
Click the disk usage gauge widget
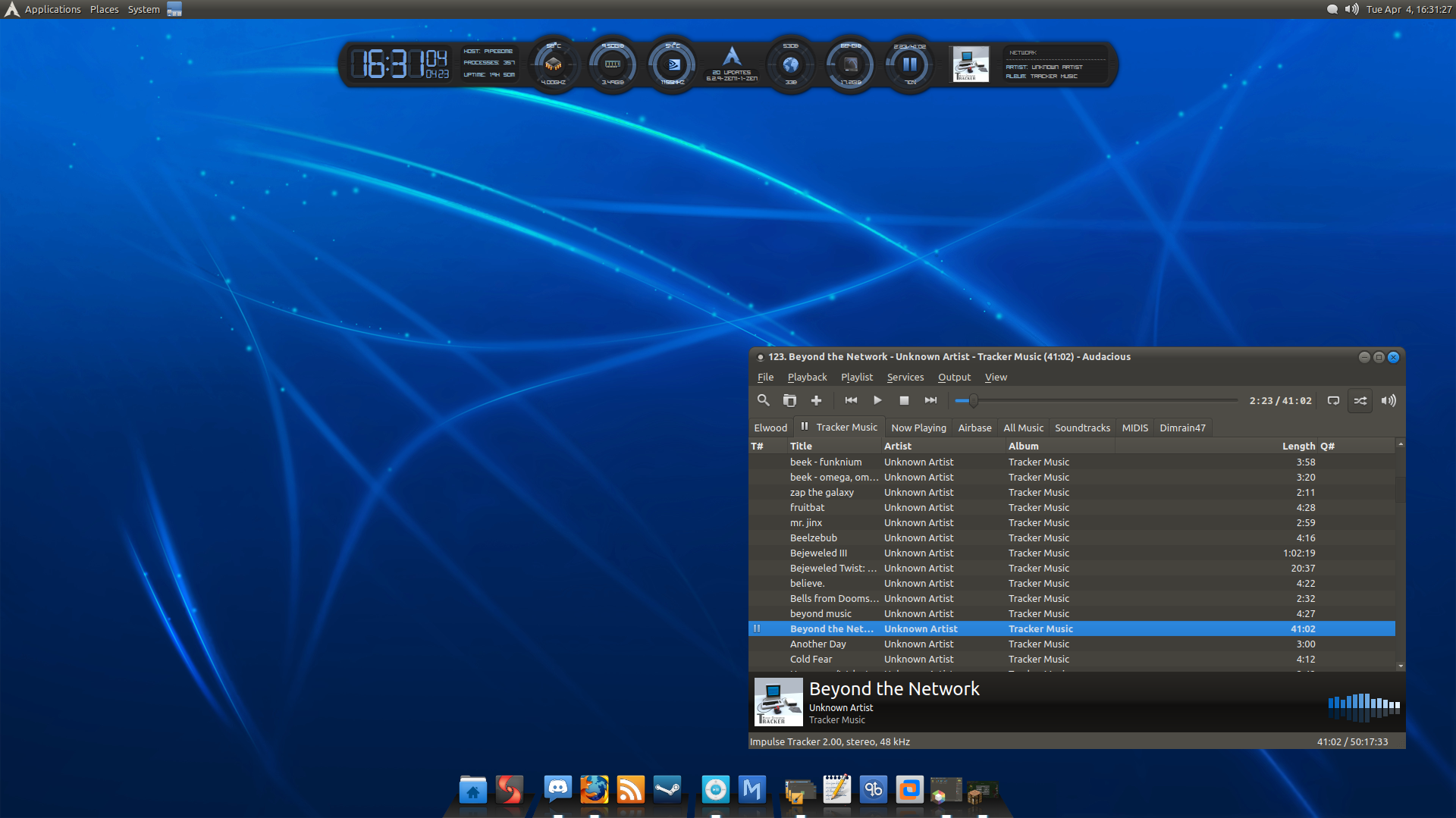(x=850, y=64)
